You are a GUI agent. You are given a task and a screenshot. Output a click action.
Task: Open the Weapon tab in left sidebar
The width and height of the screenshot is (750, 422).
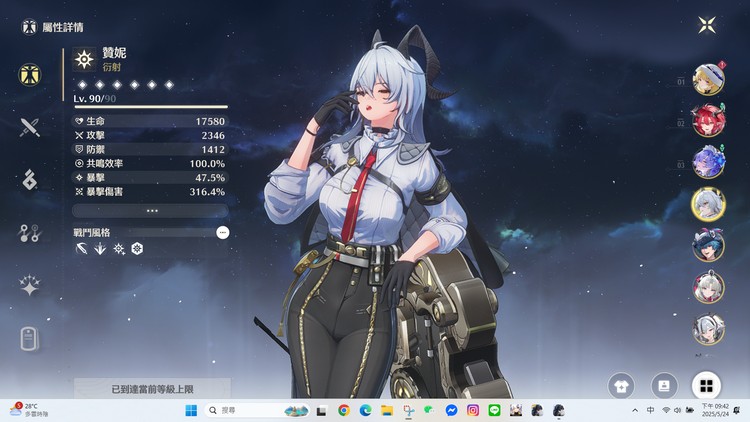(30, 127)
